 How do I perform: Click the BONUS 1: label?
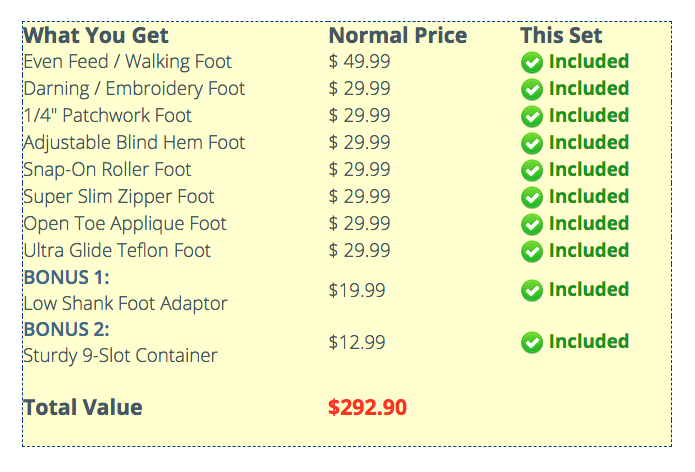(66, 276)
